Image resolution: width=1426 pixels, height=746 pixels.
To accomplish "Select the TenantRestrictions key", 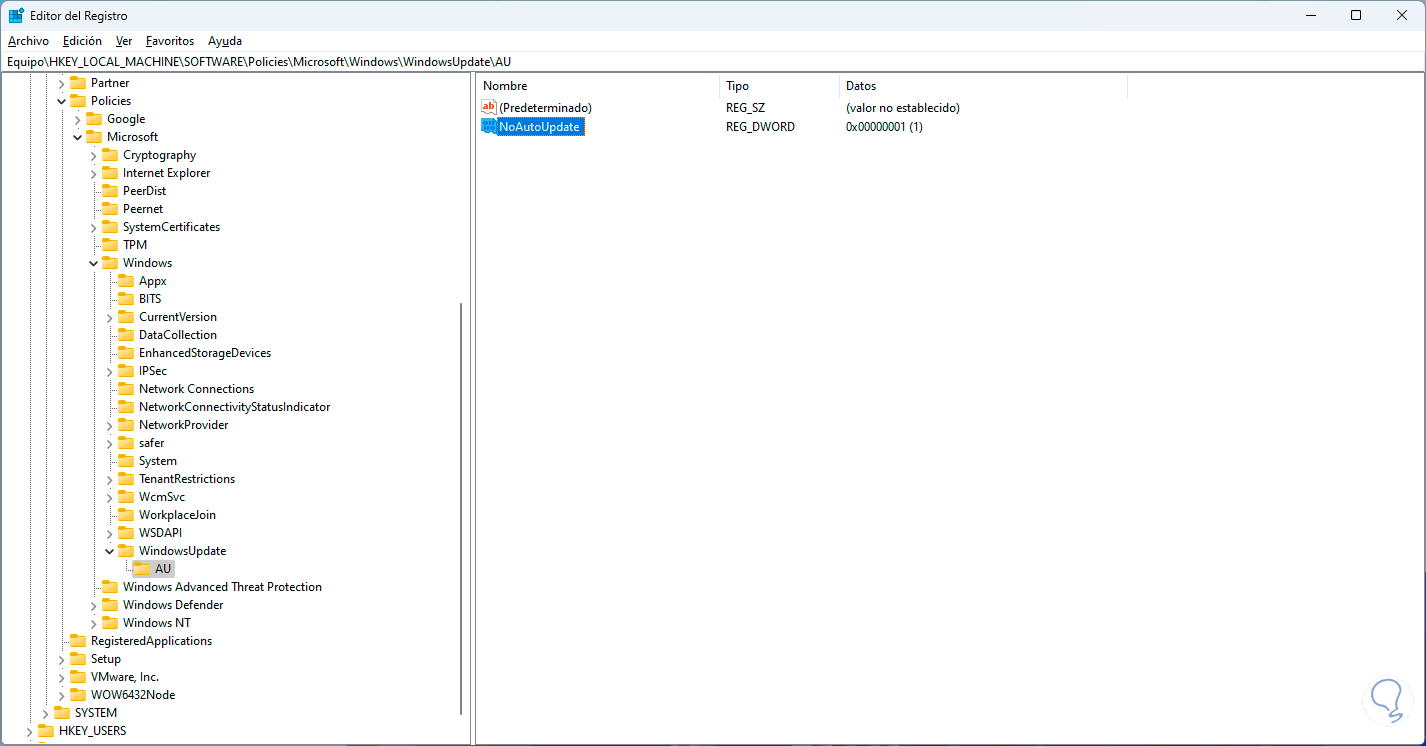I will (187, 479).
